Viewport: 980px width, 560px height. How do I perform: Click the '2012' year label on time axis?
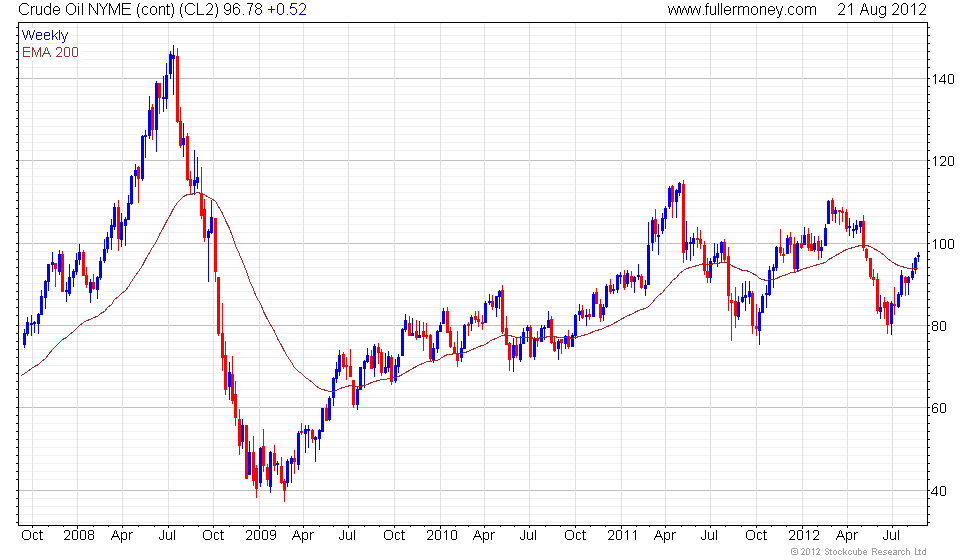click(x=804, y=536)
